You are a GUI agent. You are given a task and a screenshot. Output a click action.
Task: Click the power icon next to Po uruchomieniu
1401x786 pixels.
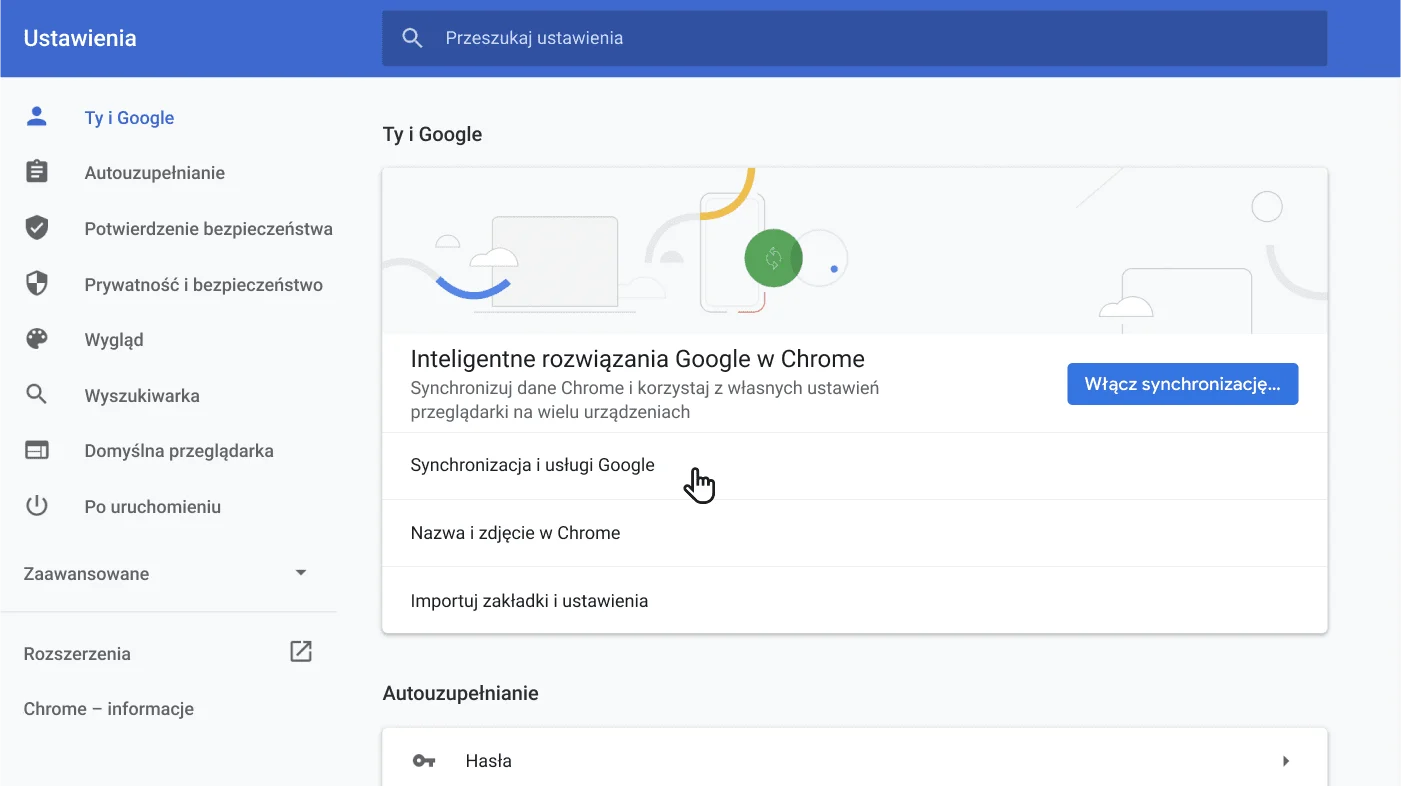pyautogui.click(x=36, y=506)
